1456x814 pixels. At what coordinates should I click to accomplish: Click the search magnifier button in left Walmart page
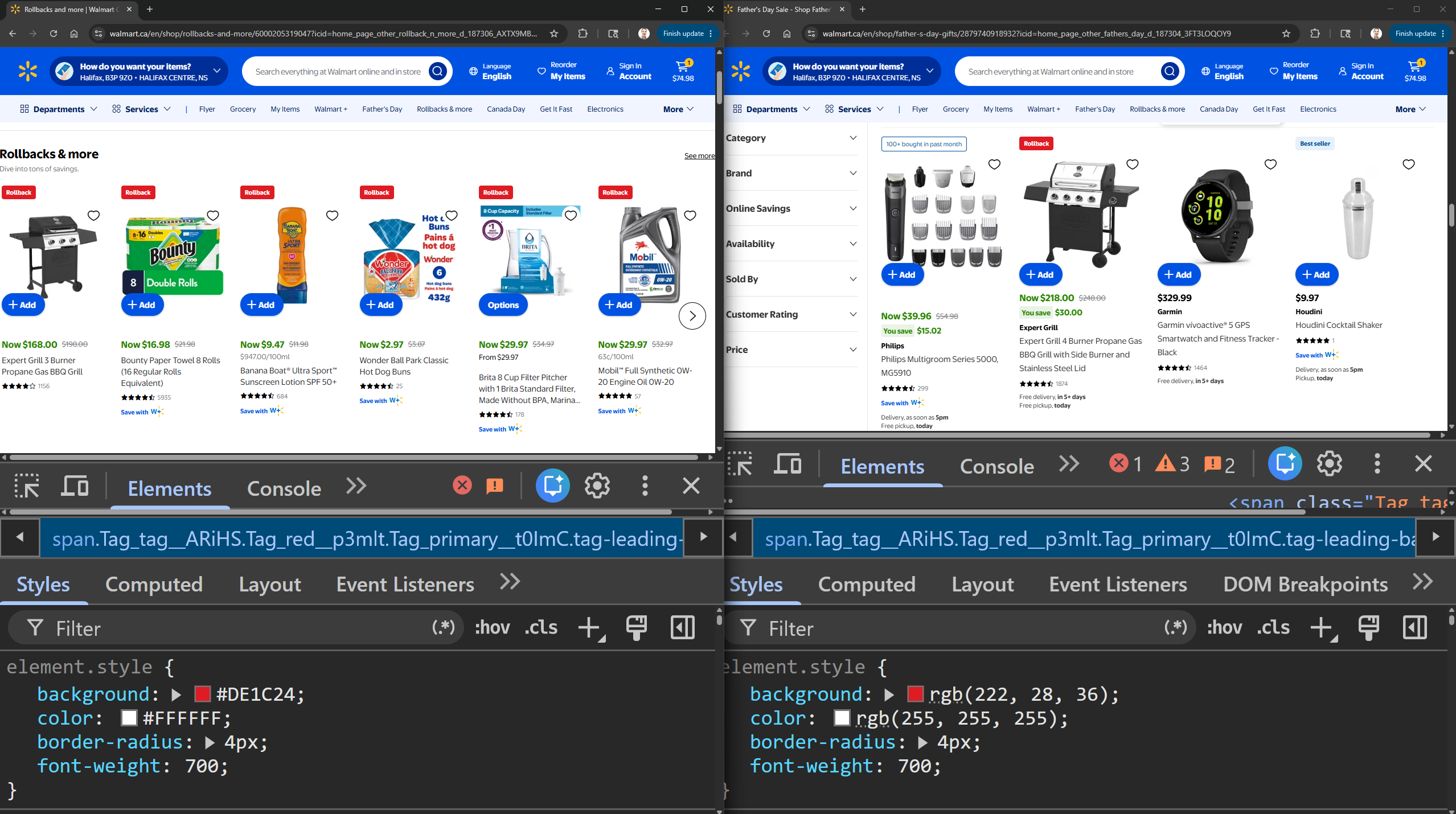click(x=437, y=71)
